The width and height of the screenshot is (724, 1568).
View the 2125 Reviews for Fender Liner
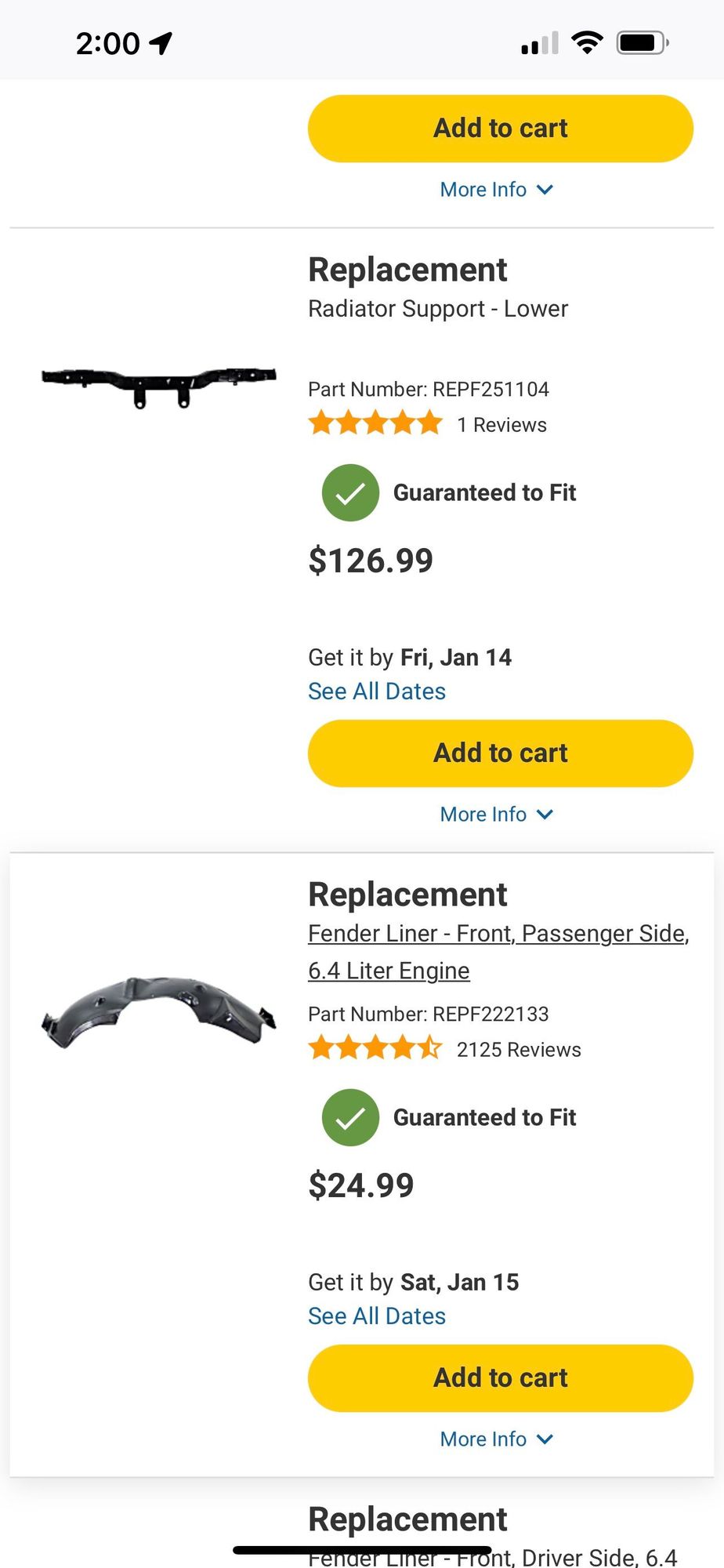point(519,1050)
